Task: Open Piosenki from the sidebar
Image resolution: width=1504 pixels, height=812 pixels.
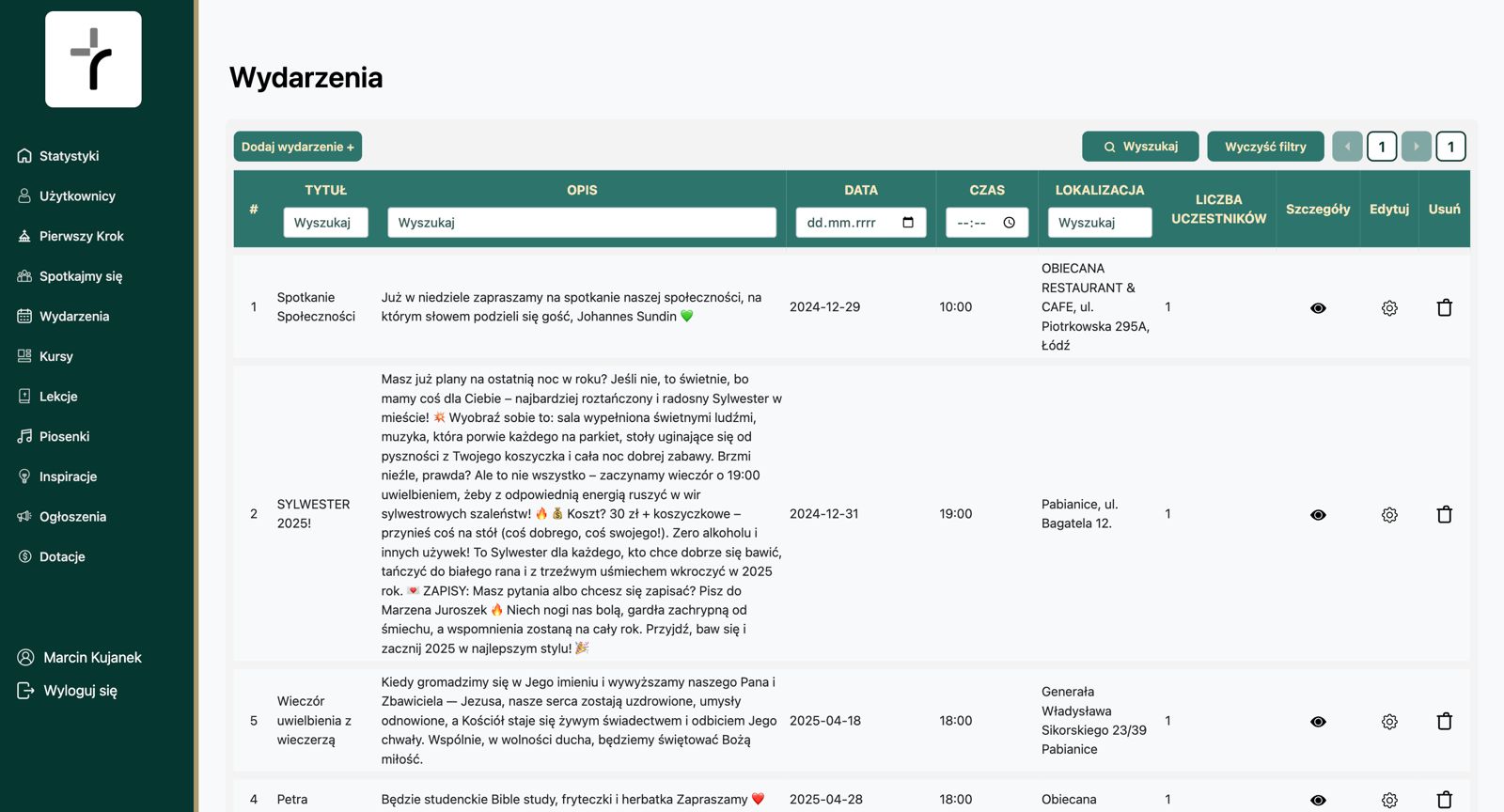Action: (x=54, y=436)
